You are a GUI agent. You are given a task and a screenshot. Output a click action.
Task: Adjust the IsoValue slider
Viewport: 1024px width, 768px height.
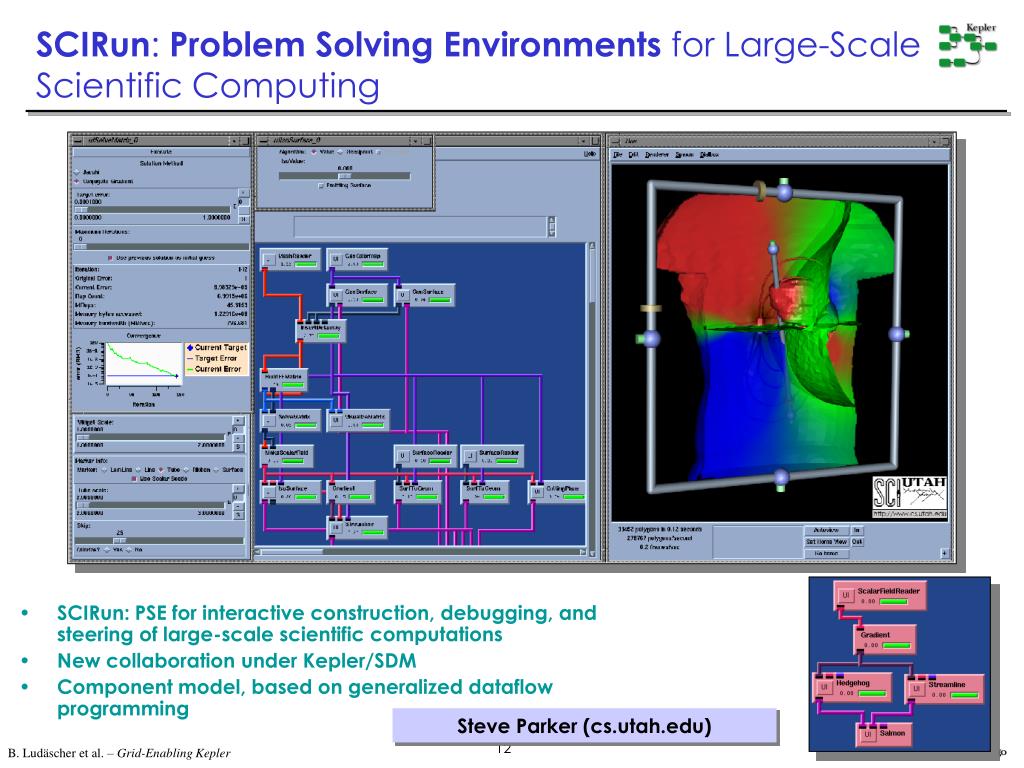coord(344,176)
